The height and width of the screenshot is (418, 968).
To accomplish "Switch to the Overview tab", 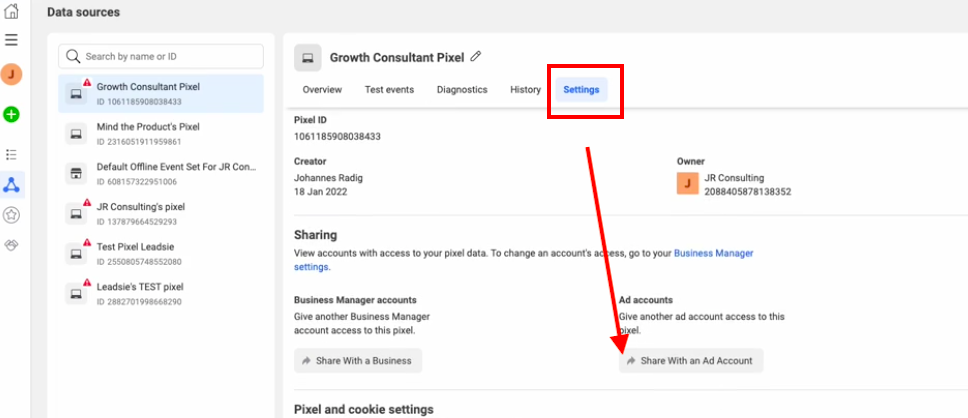I will 322,90.
